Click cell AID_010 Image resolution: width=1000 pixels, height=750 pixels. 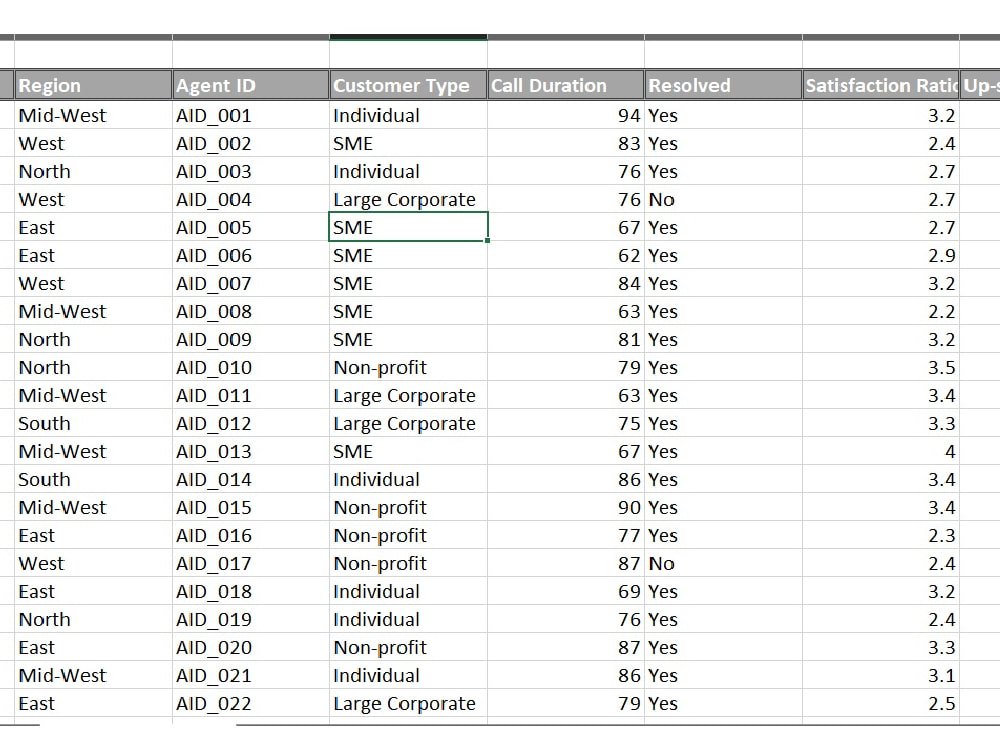(x=251, y=368)
